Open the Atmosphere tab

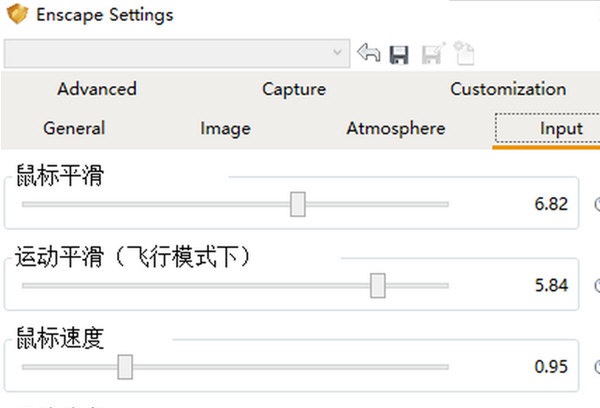[395, 128]
